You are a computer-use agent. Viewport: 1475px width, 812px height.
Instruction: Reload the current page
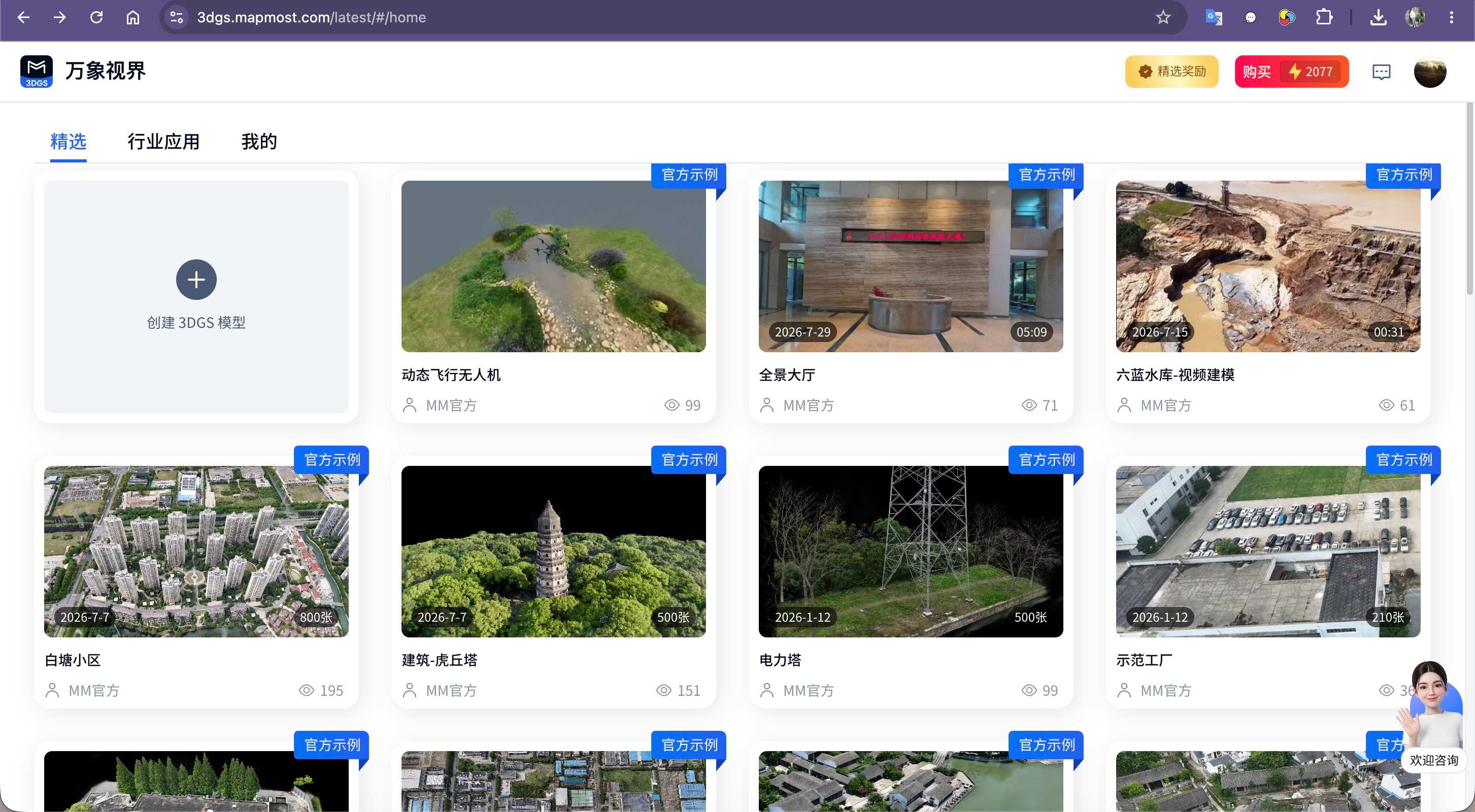(96, 17)
